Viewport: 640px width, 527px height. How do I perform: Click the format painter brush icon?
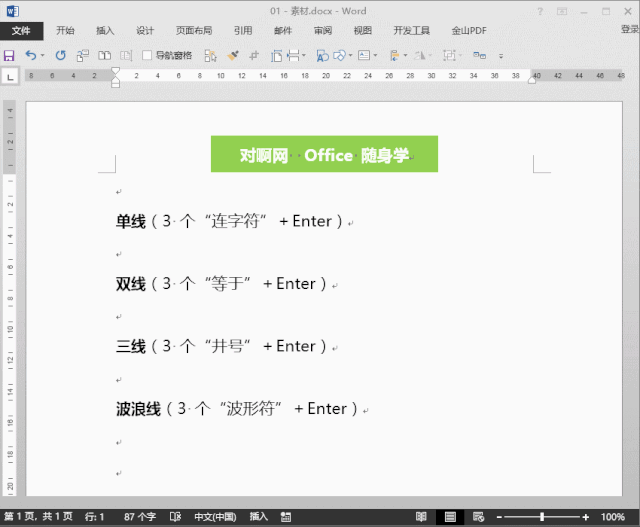tap(233, 55)
